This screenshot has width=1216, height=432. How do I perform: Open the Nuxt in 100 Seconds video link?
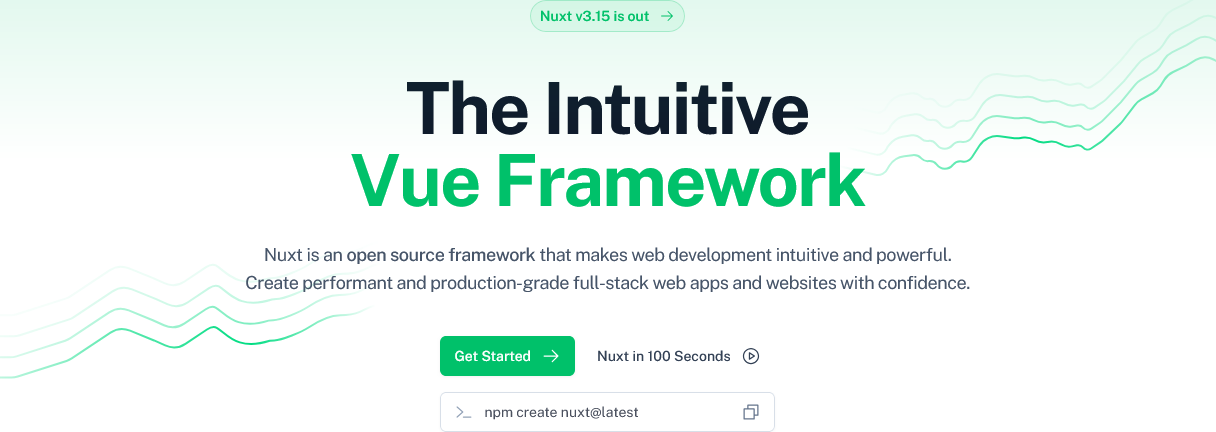(678, 356)
